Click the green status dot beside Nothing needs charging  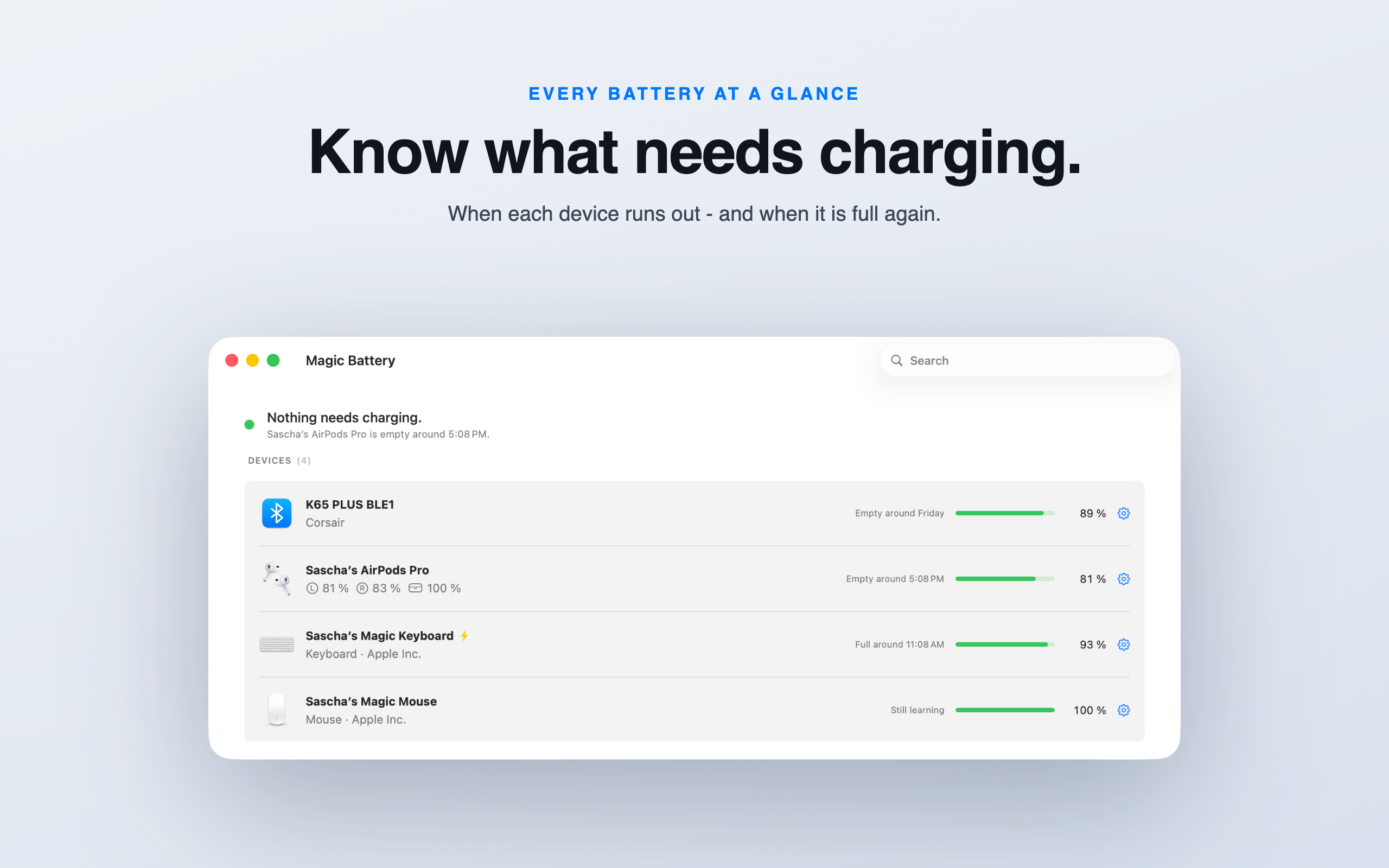tap(249, 425)
